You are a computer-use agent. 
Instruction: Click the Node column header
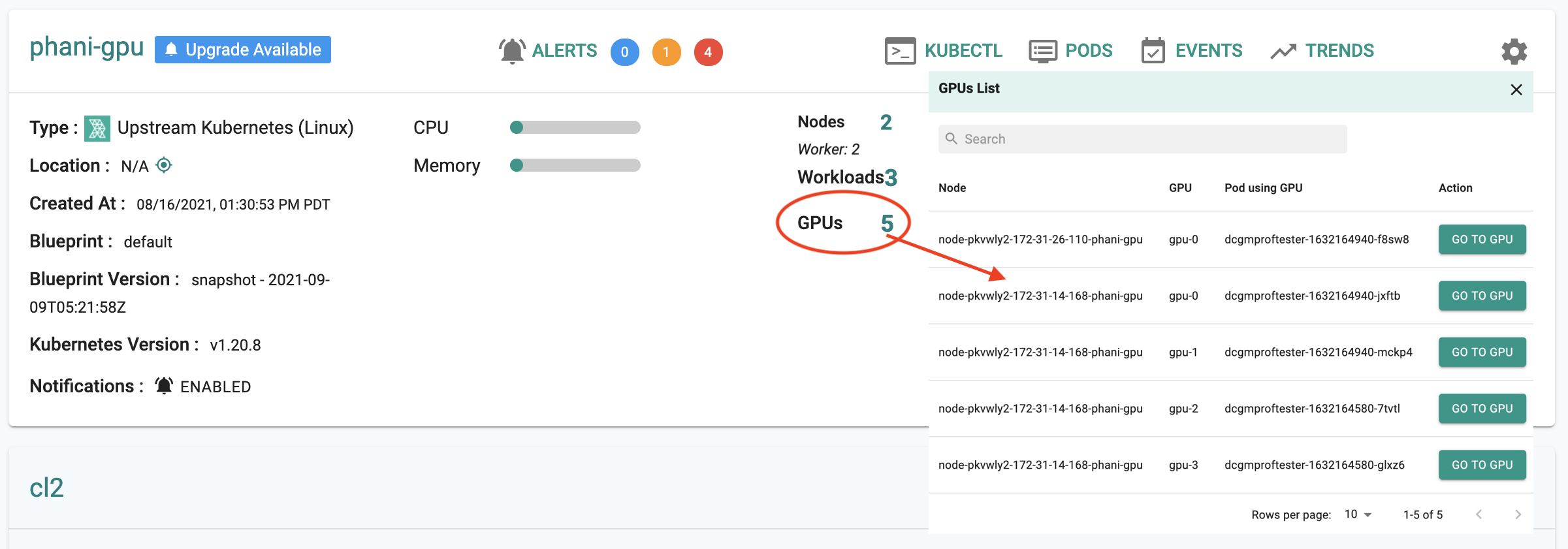point(952,188)
